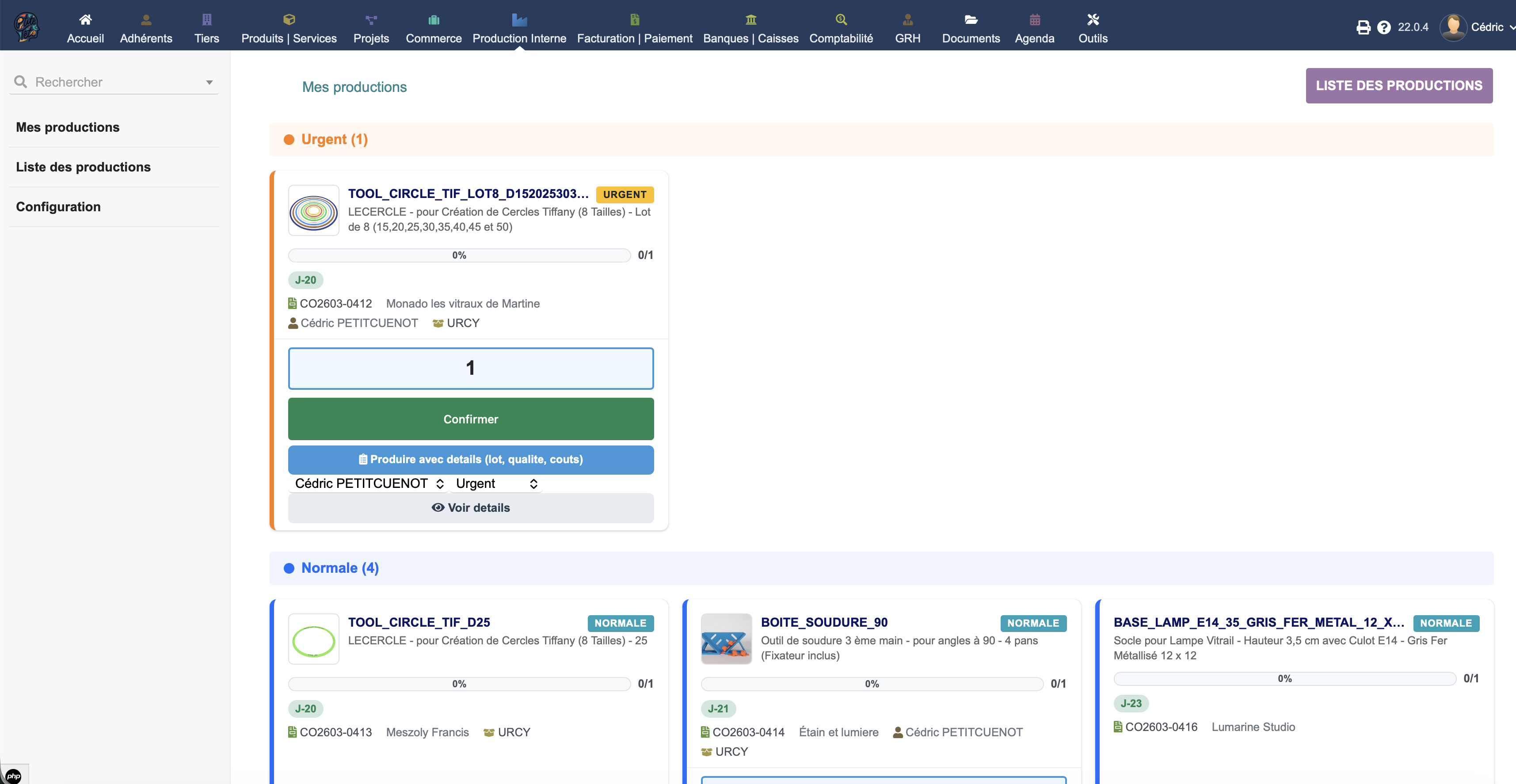Open the Cédric PETITCUENOT assignee dropdown

pyautogui.click(x=369, y=483)
